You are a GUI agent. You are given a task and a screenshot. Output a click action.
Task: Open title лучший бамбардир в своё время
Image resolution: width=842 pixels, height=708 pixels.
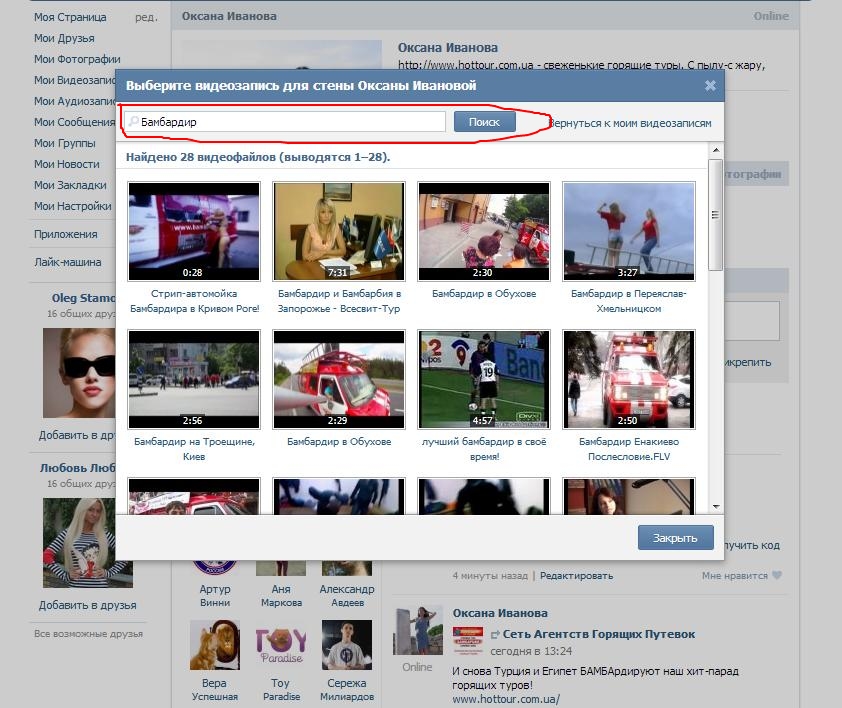[484, 449]
